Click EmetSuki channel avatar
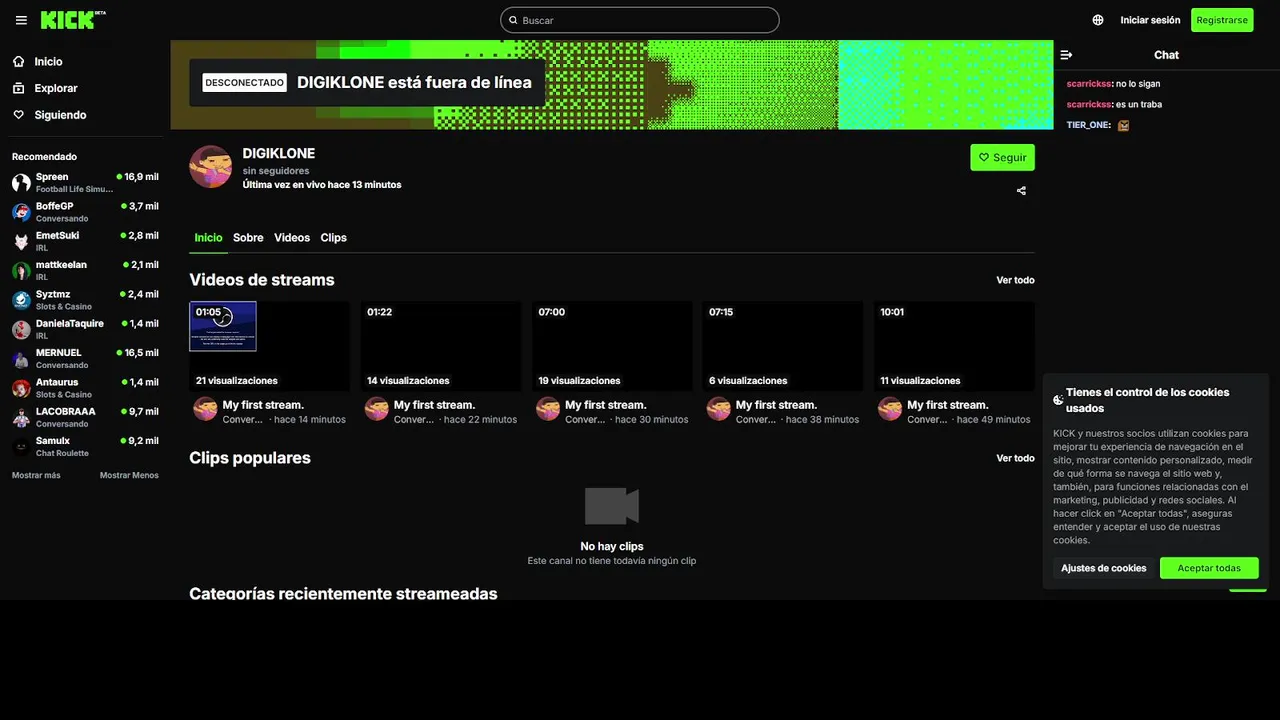The width and height of the screenshot is (1280, 720). [21, 241]
